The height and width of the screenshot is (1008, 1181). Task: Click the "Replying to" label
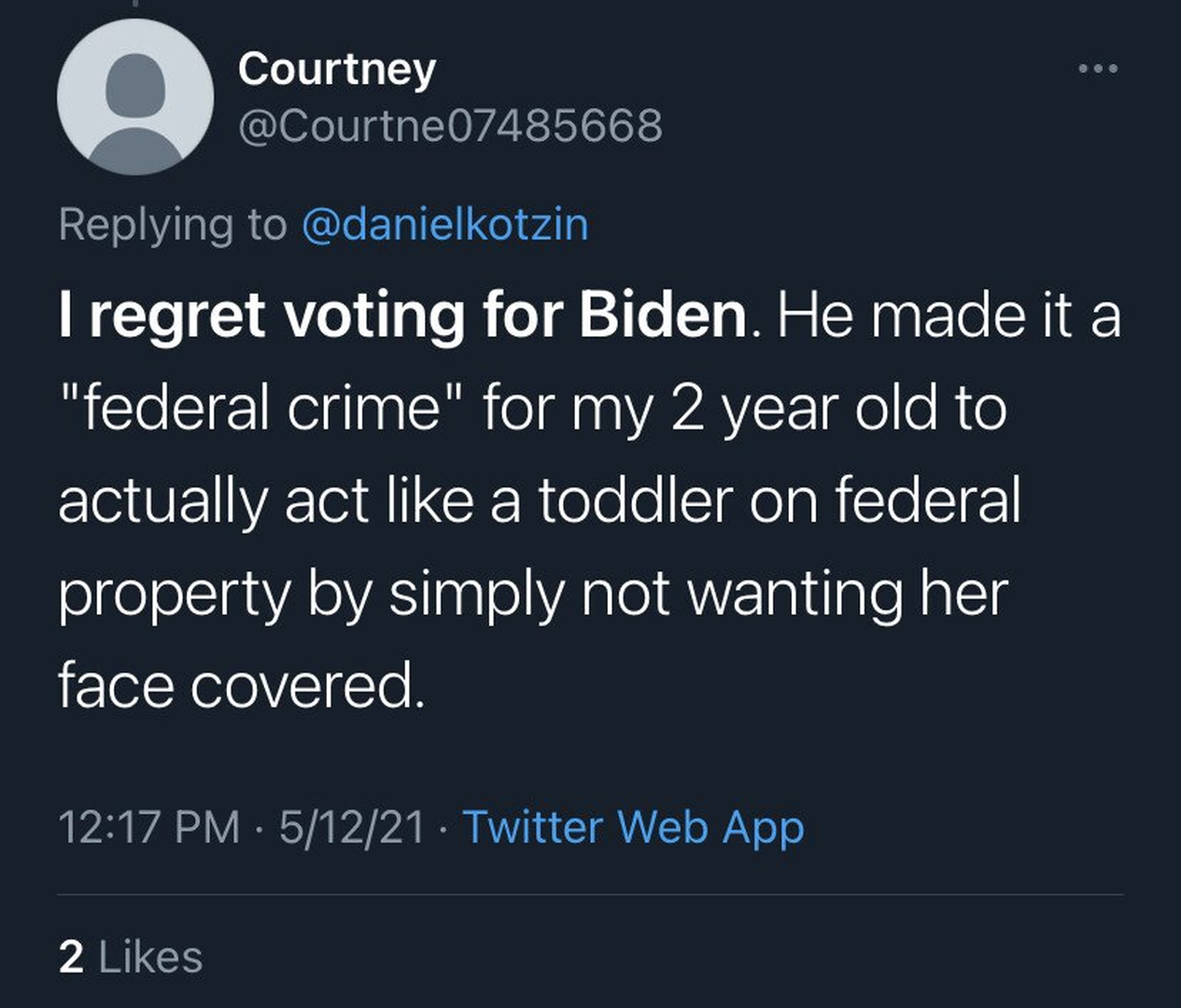[172, 224]
